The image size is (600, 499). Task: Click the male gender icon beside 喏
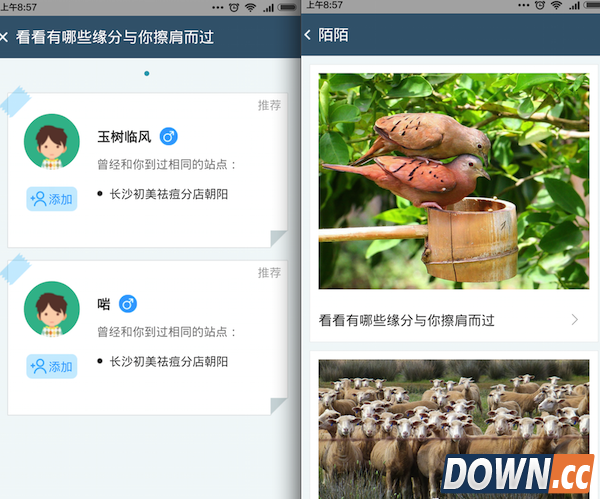pyautogui.click(x=128, y=304)
